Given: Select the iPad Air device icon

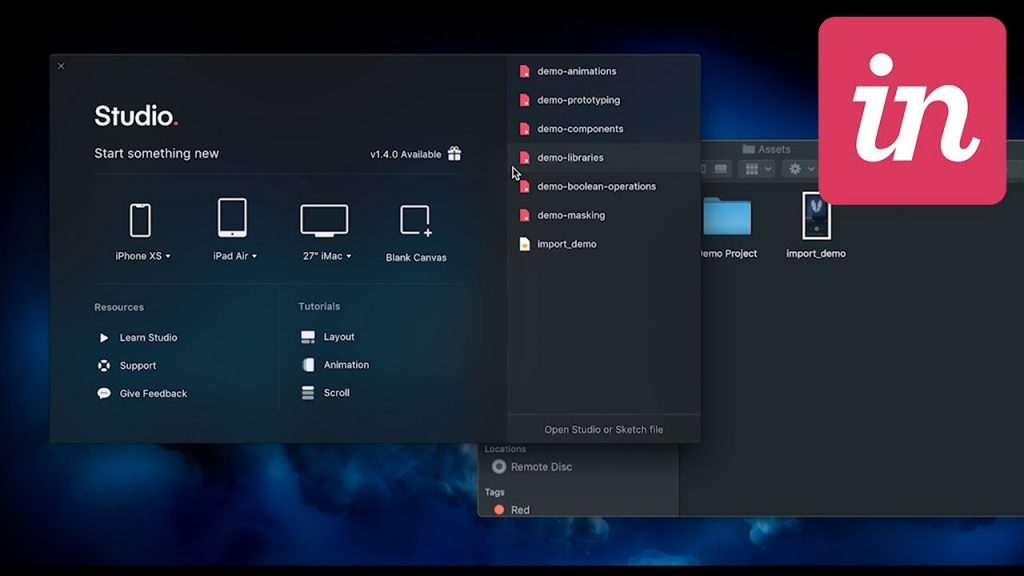Looking at the screenshot, I should pyautogui.click(x=232, y=217).
